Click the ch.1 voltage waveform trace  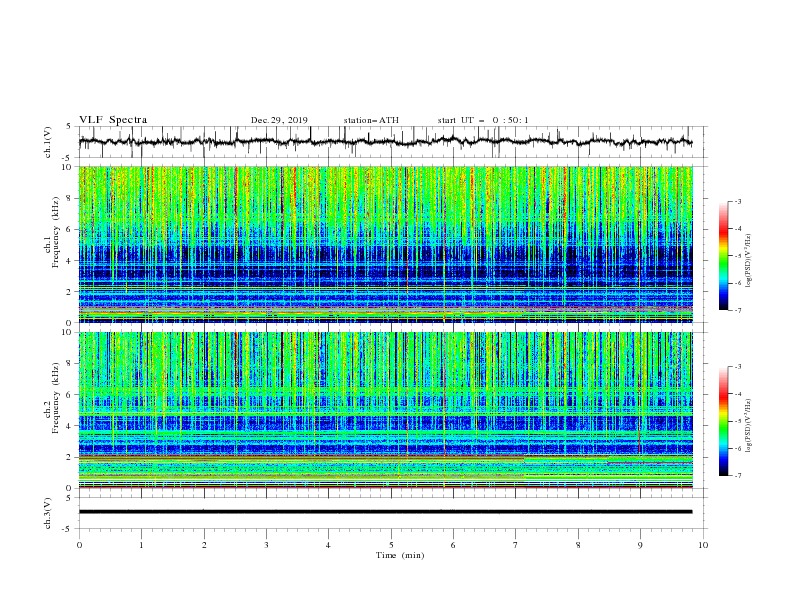(x=385, y=142)
